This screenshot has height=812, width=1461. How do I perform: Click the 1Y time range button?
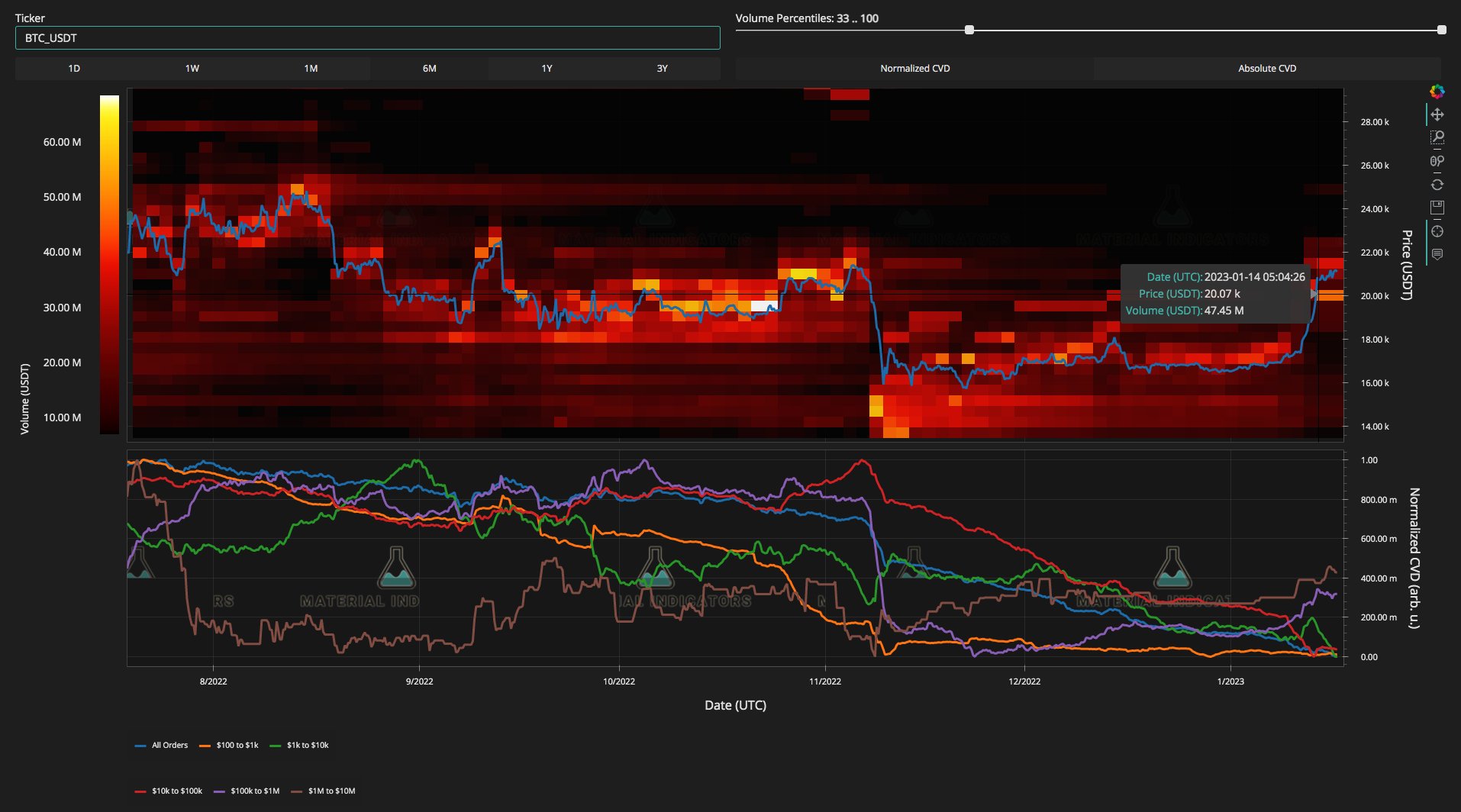click(545, 68)
